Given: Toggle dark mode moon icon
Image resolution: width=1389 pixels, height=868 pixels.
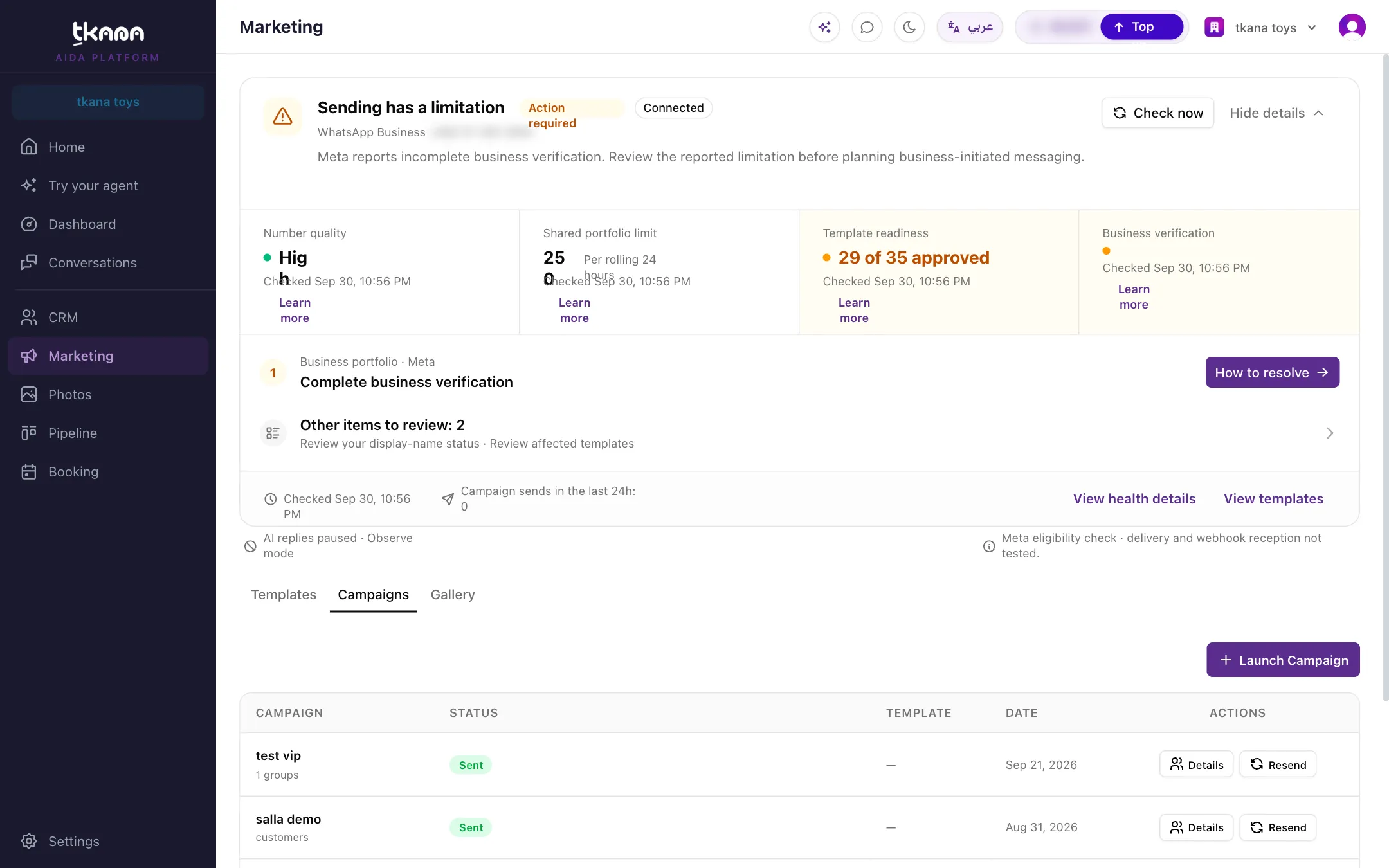Looking at the screenshot, I should tap(909, 27).
